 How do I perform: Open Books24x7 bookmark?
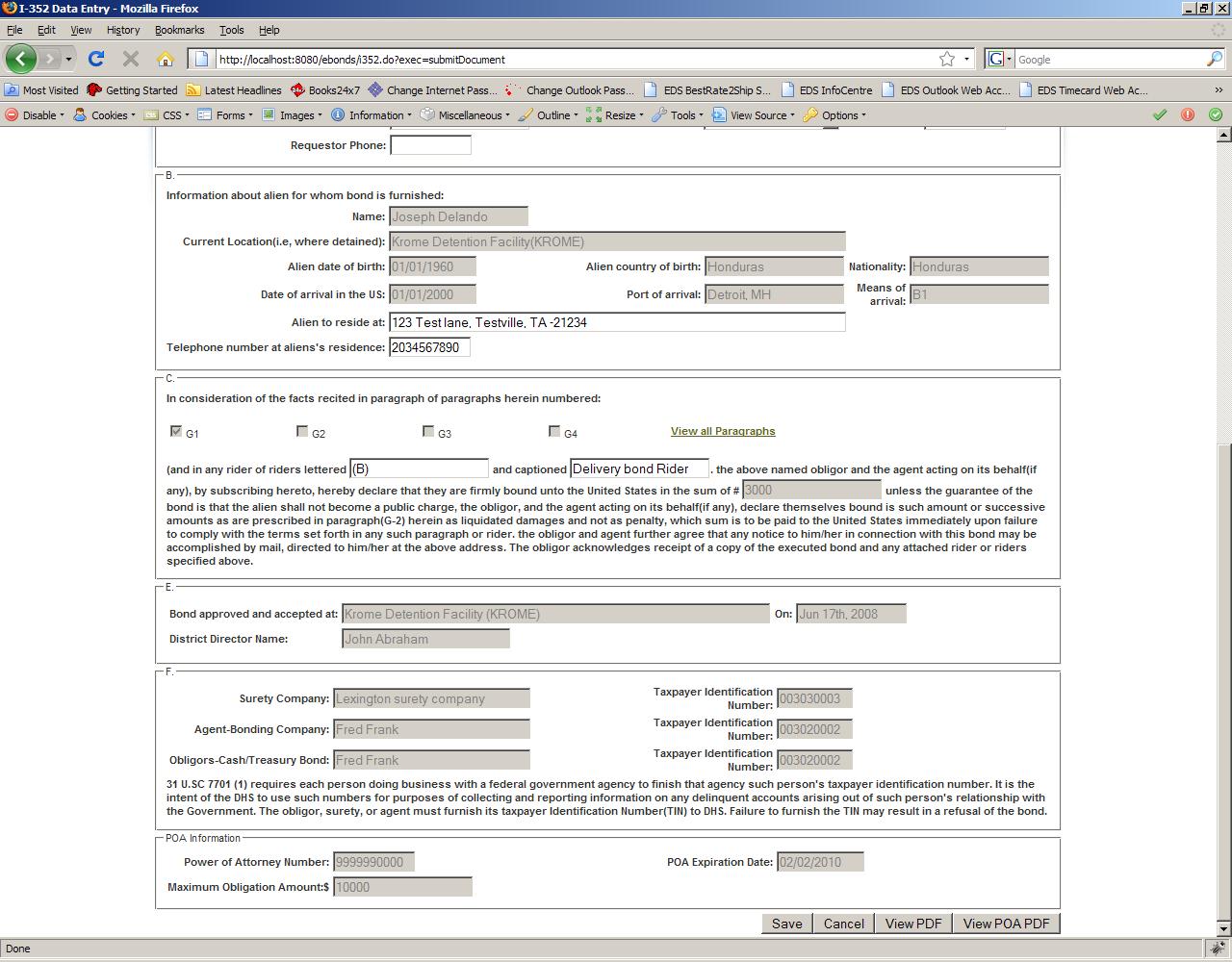pyautogui.click(x=324, y=90)
